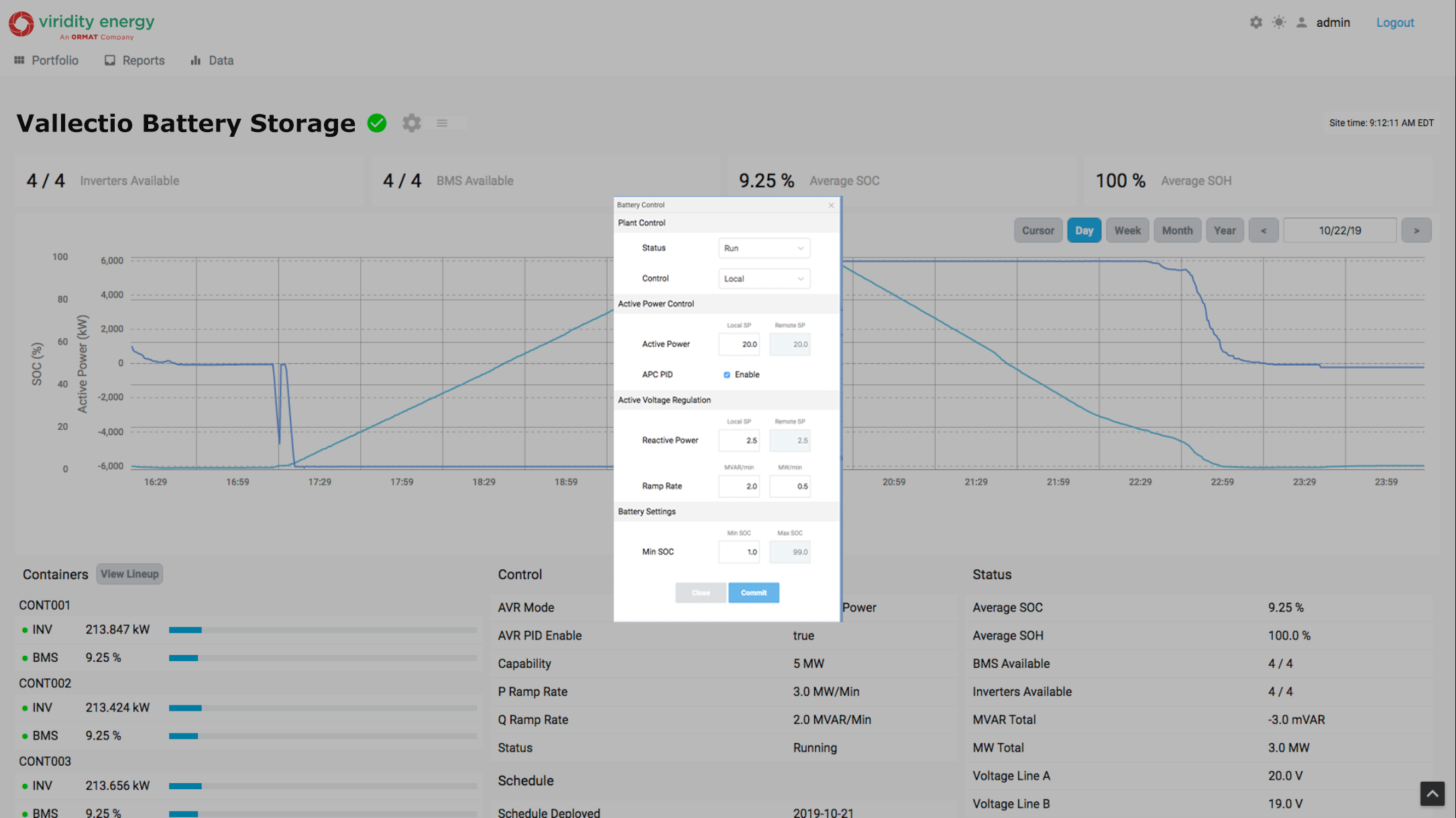Open site settings gear beside title
The height and width of the screenshot is (818, 1456).
tap(411, 123)
